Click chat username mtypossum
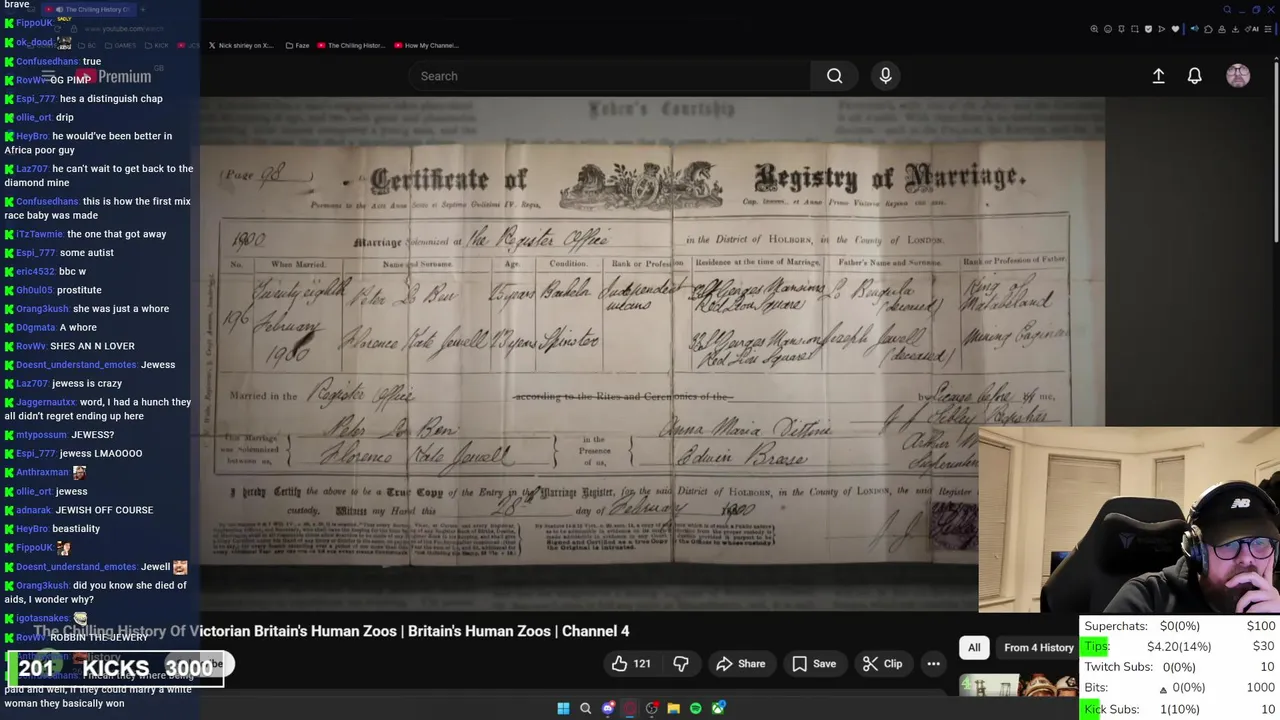 tap(41, 435)
